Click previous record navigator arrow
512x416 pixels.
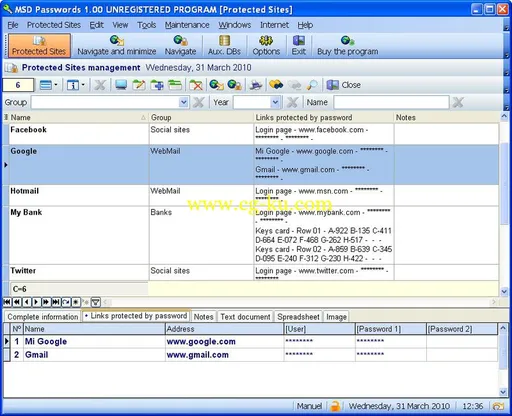coord(26,302)
